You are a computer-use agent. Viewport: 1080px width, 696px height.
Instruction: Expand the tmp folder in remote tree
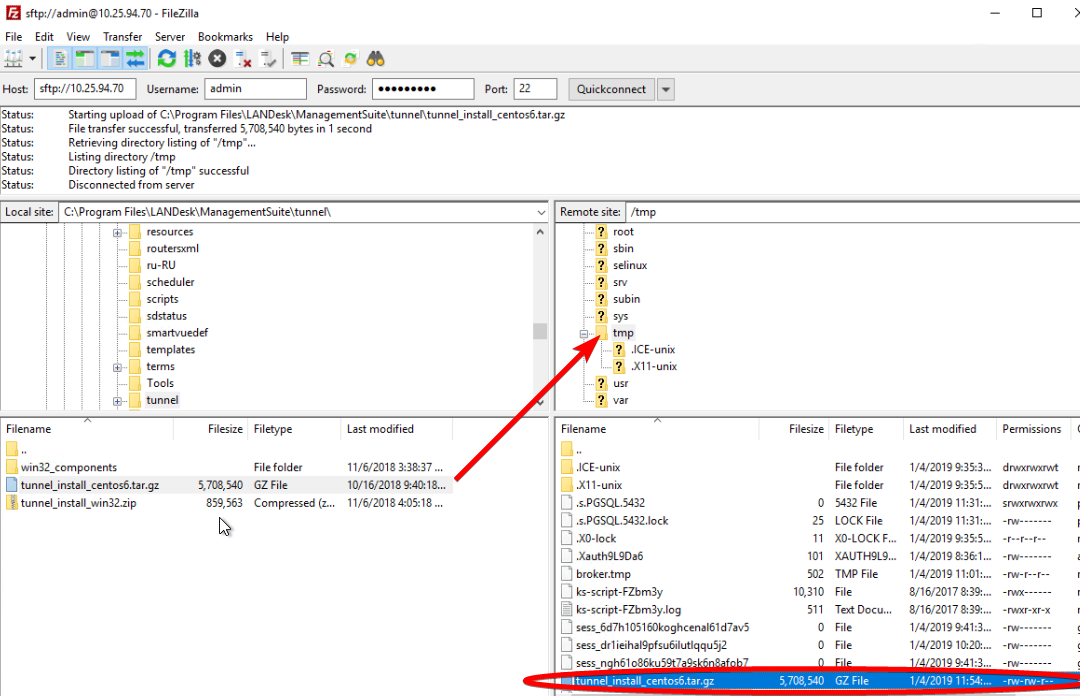[585, 332]
